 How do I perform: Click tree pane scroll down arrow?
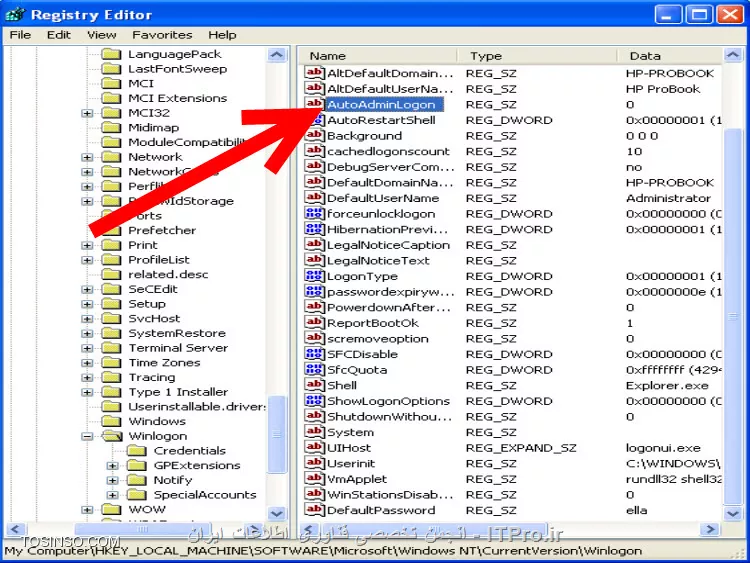[276, 513]
